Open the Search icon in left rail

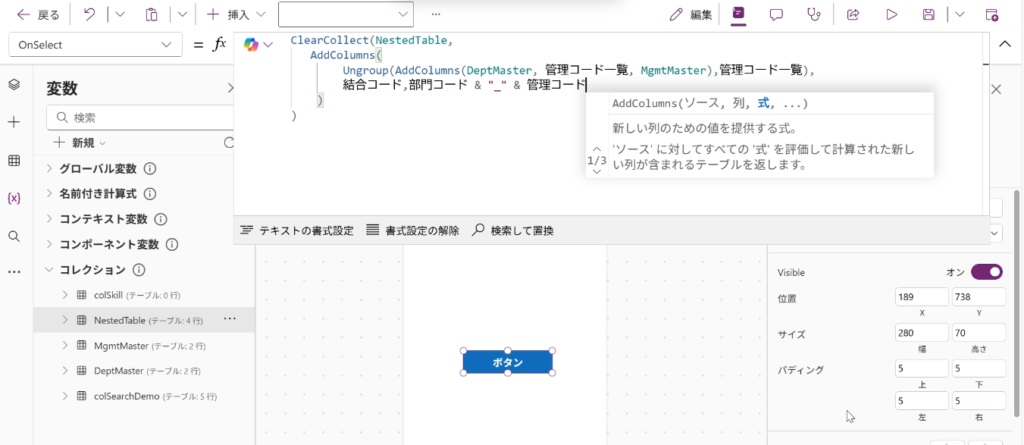(14, 236)
